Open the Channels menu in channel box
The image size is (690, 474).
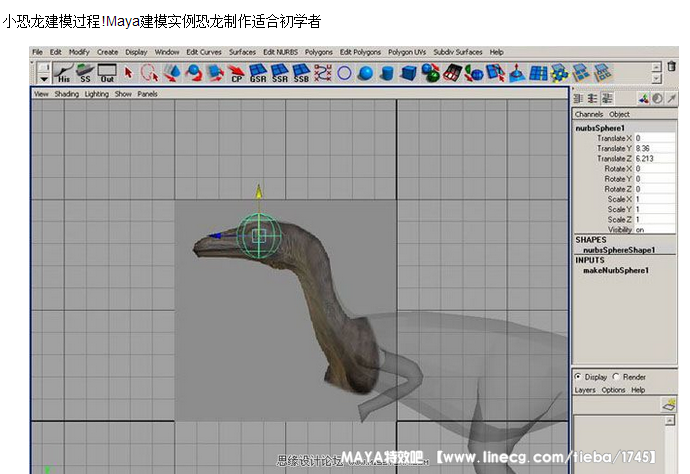point(589,114)
